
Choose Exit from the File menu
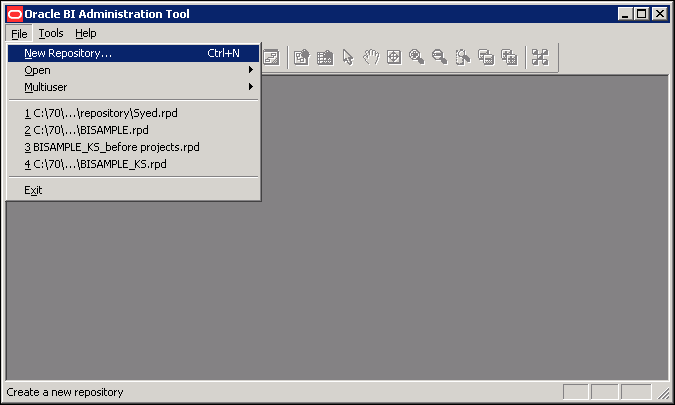(133, 190)
